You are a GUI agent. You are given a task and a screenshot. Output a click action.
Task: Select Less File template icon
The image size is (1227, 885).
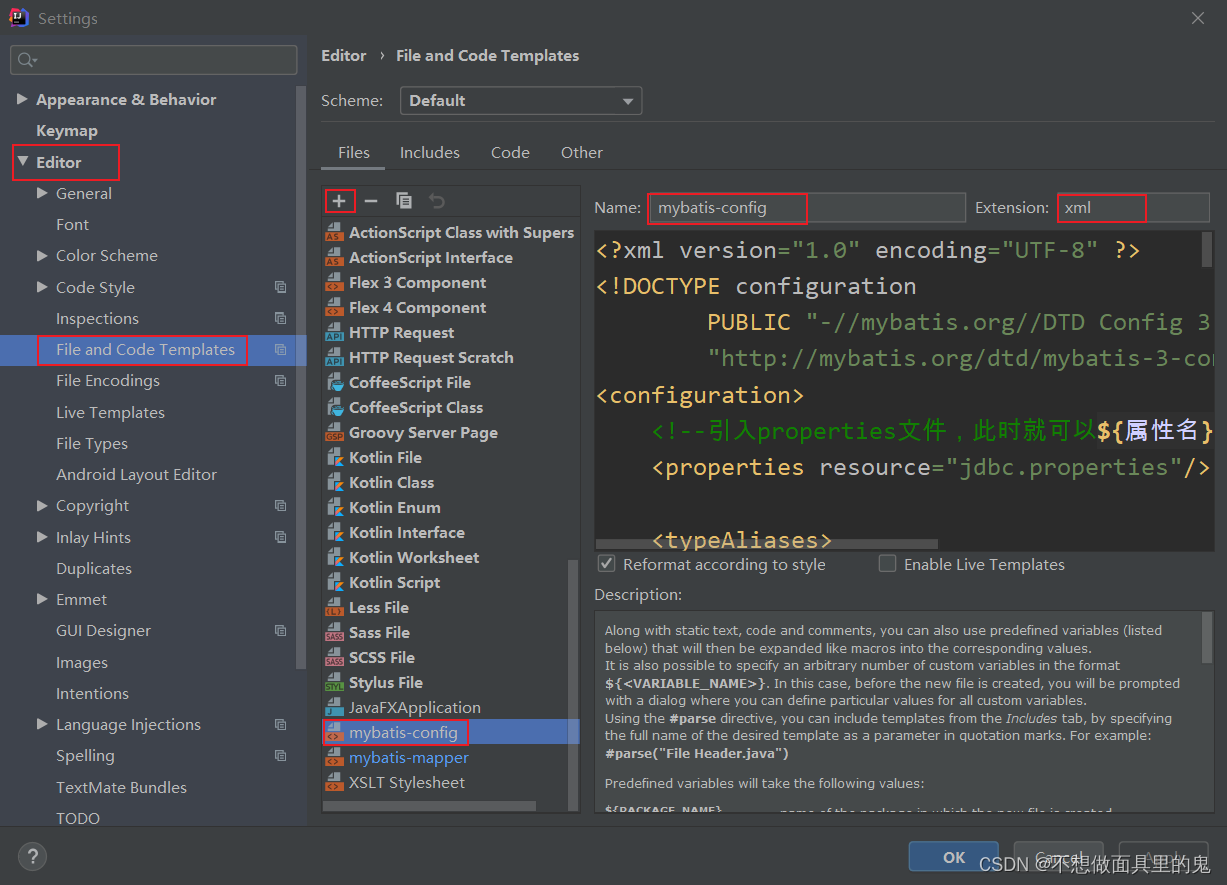coord(334,608)
